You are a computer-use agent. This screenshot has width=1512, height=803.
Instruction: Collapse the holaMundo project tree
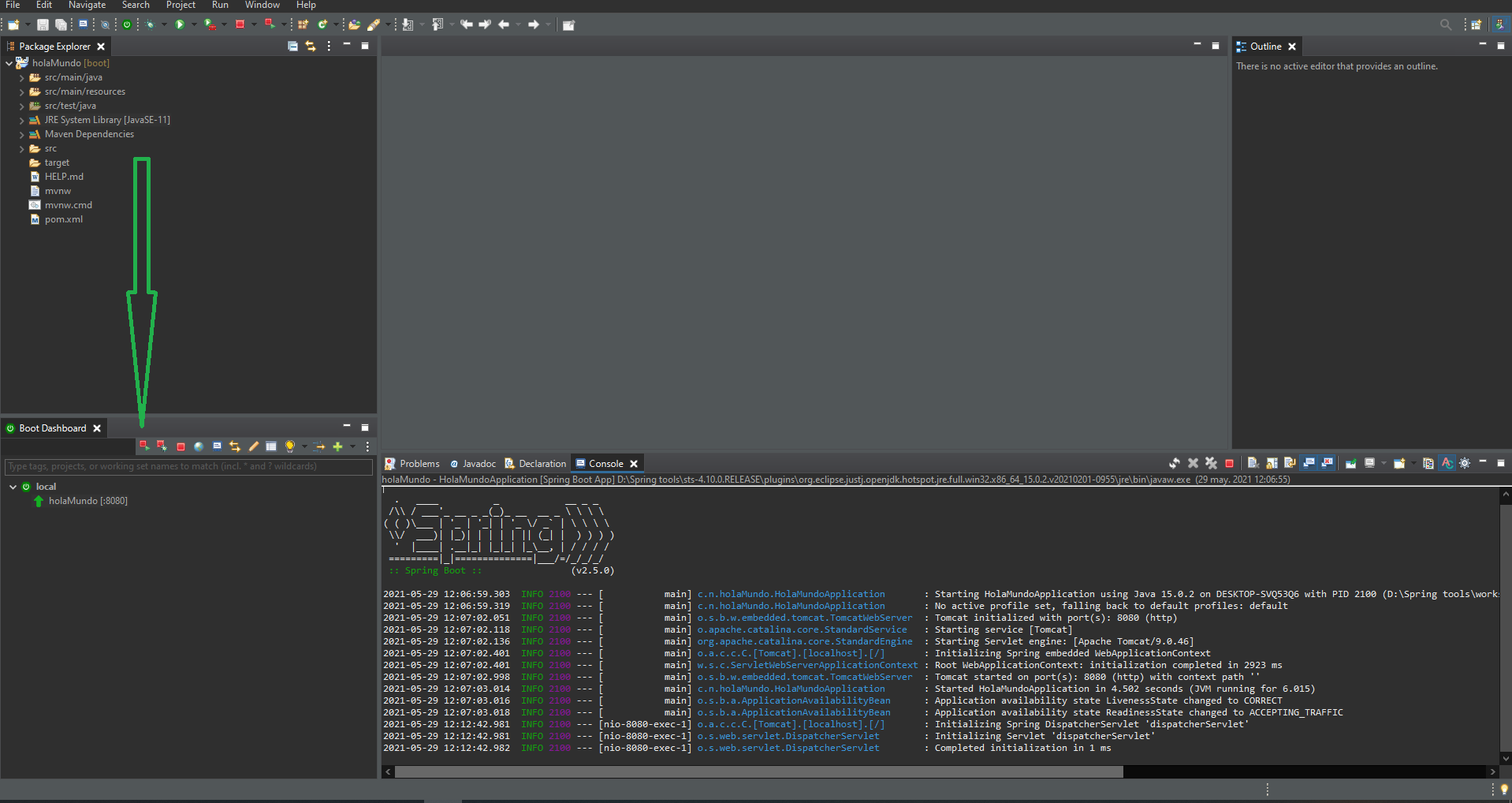pyautogui.click(x=9, y=63)
